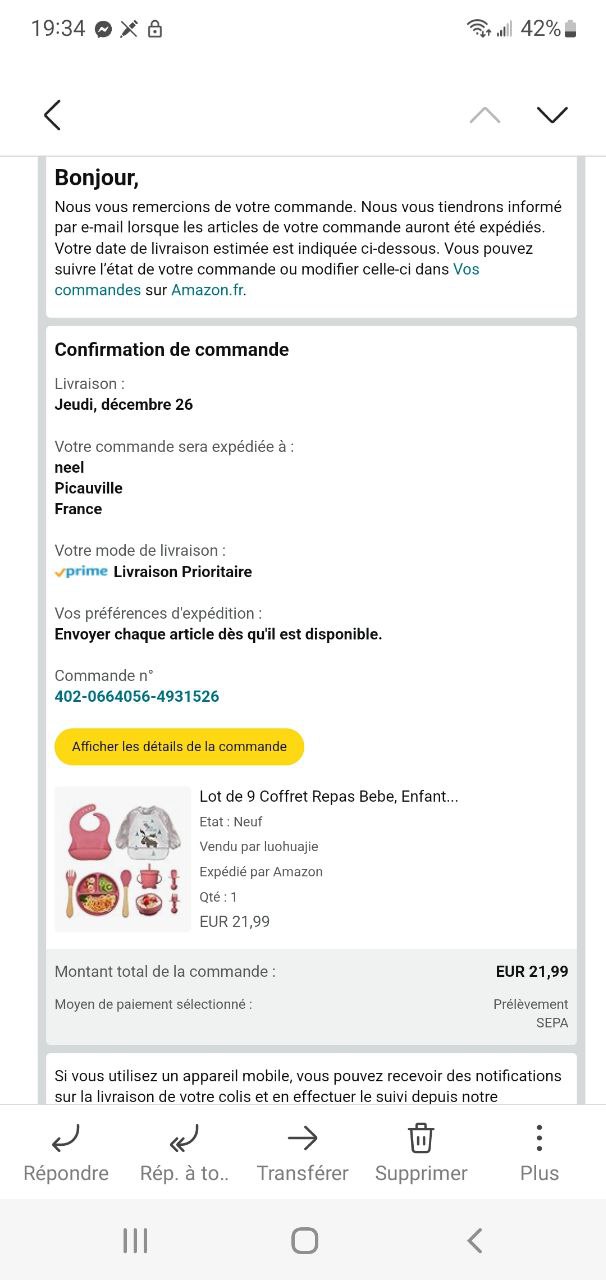Tap Afficher les détails de la commande
Viewport: 606px width, 1280px height.
(179, 746)
